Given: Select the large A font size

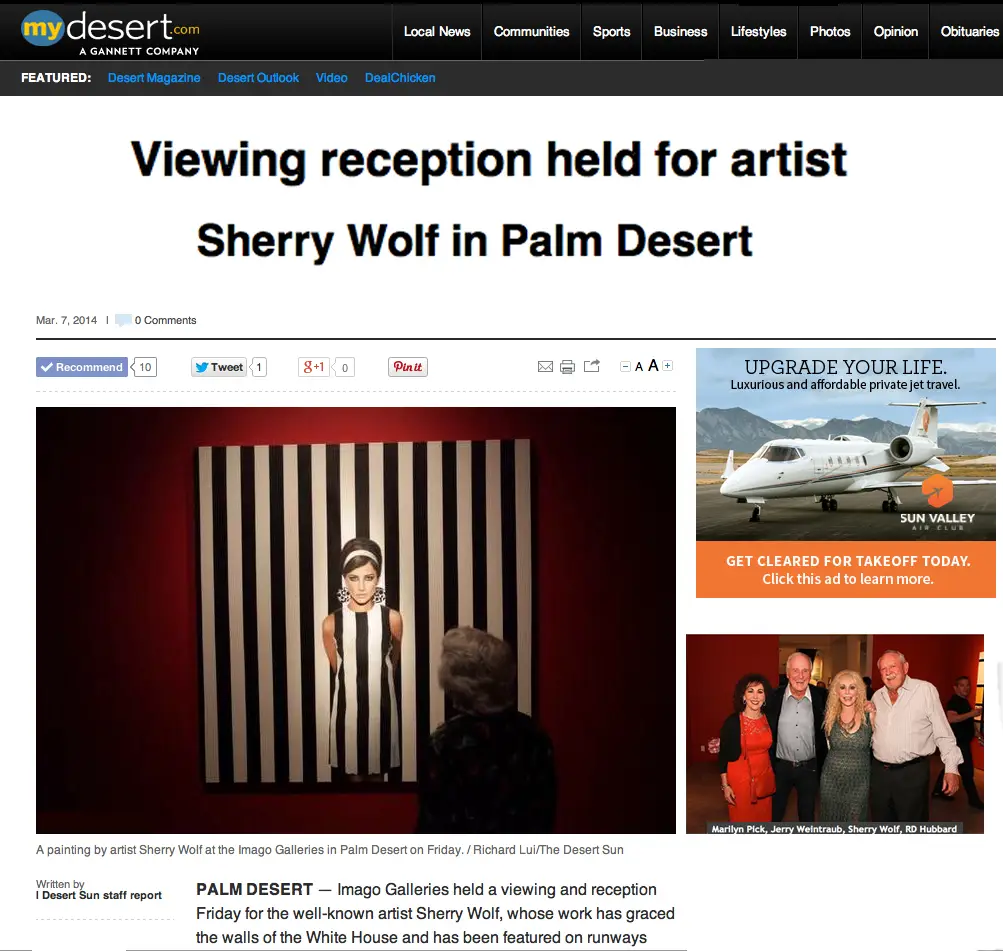Looking at the screenshot, I should (653, 365).
